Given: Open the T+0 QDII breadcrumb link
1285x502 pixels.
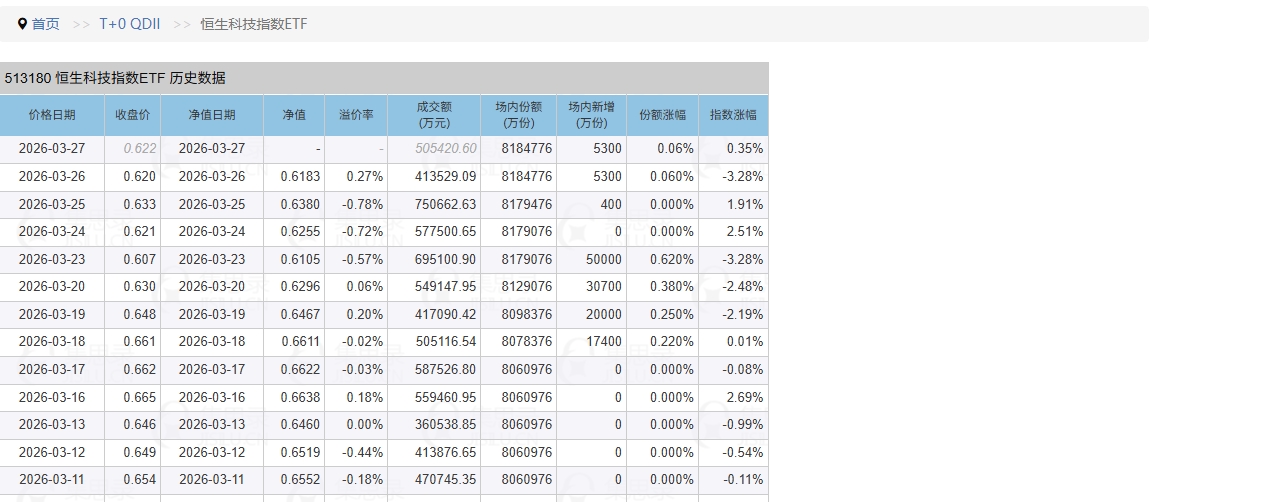Looking at the screenshot, I should point(129,24).
